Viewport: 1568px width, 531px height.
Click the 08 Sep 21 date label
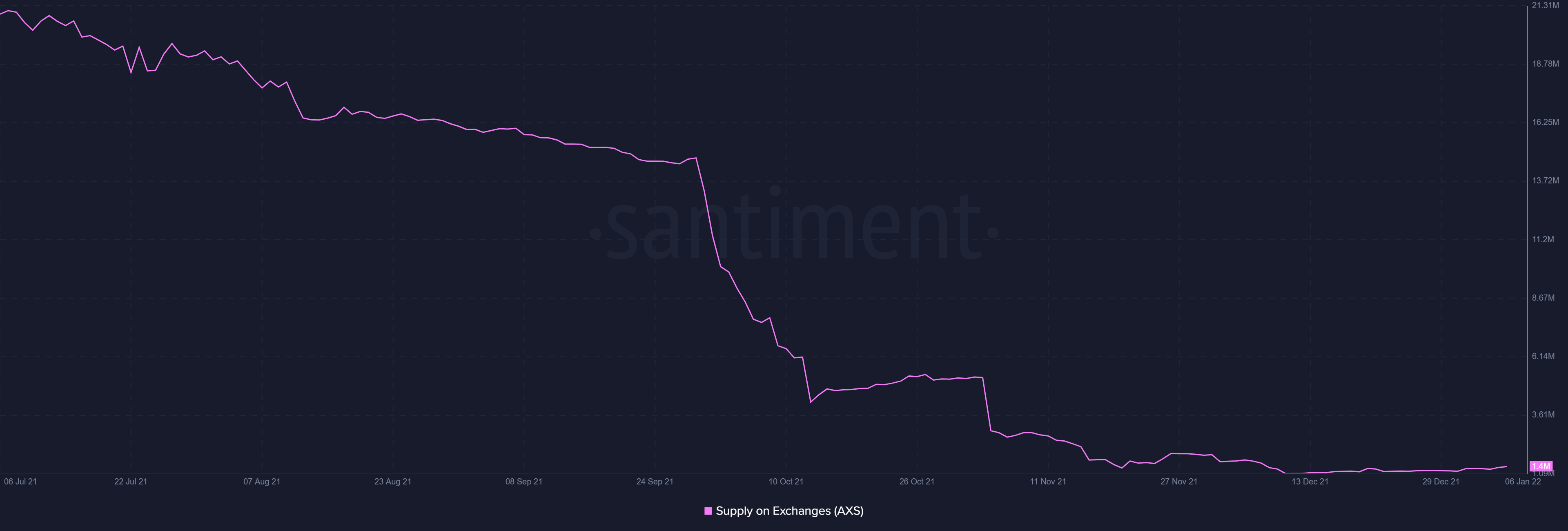pyautogui.click(x=523, y=482)
